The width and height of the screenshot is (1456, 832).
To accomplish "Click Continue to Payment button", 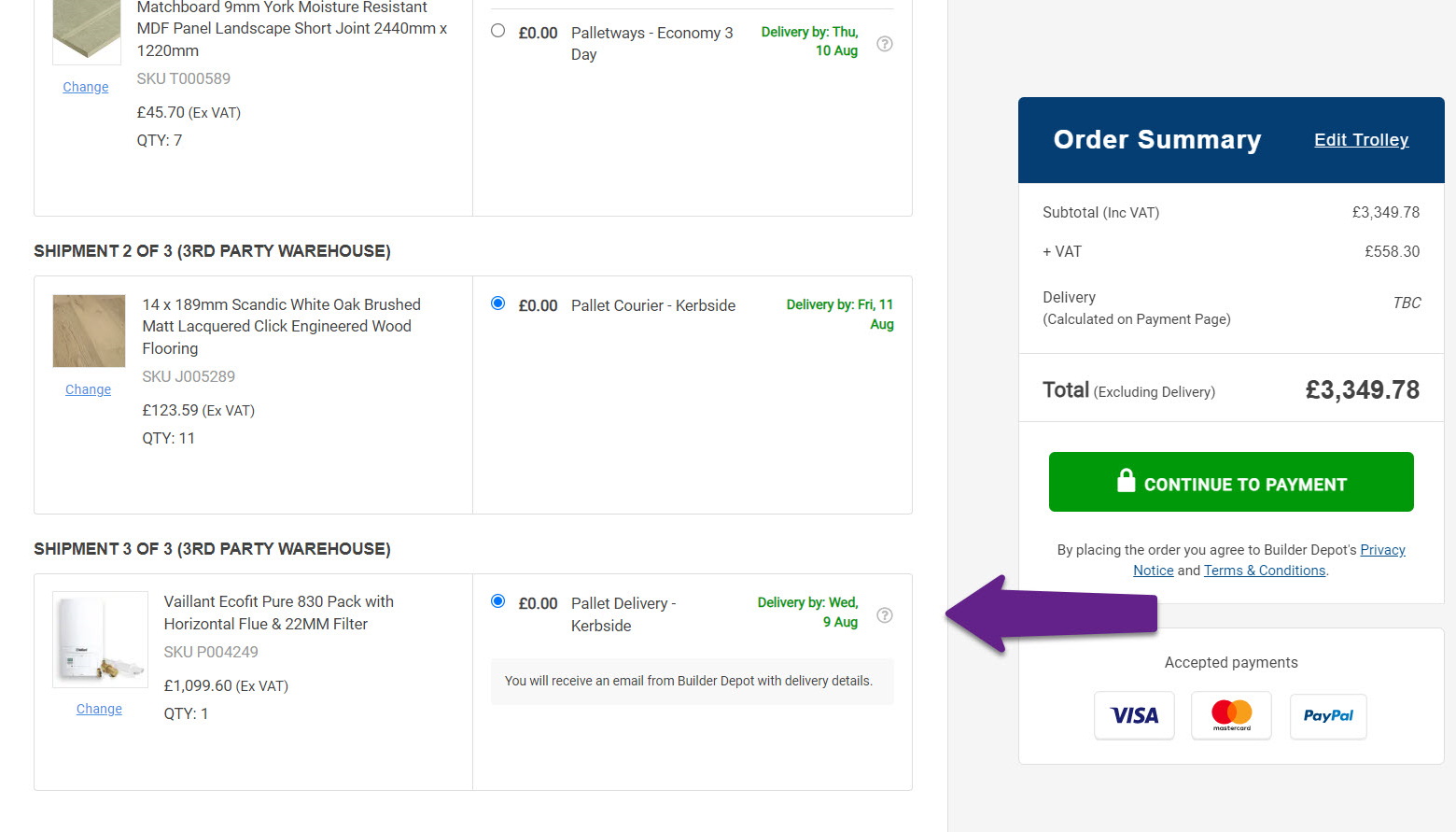I will (1231, 483).
